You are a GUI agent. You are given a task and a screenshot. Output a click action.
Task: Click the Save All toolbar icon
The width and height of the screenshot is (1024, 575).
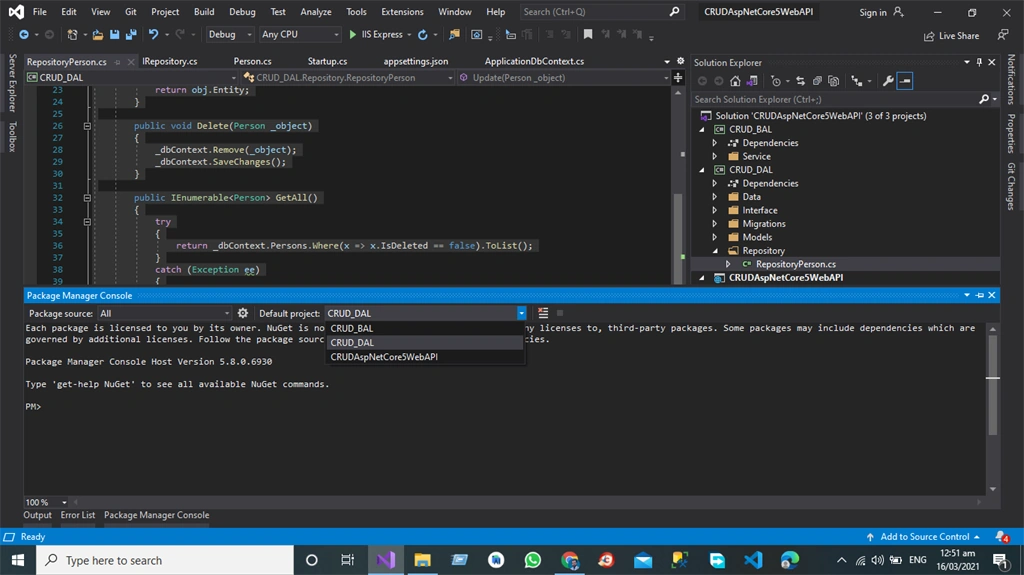coord(131,35)
